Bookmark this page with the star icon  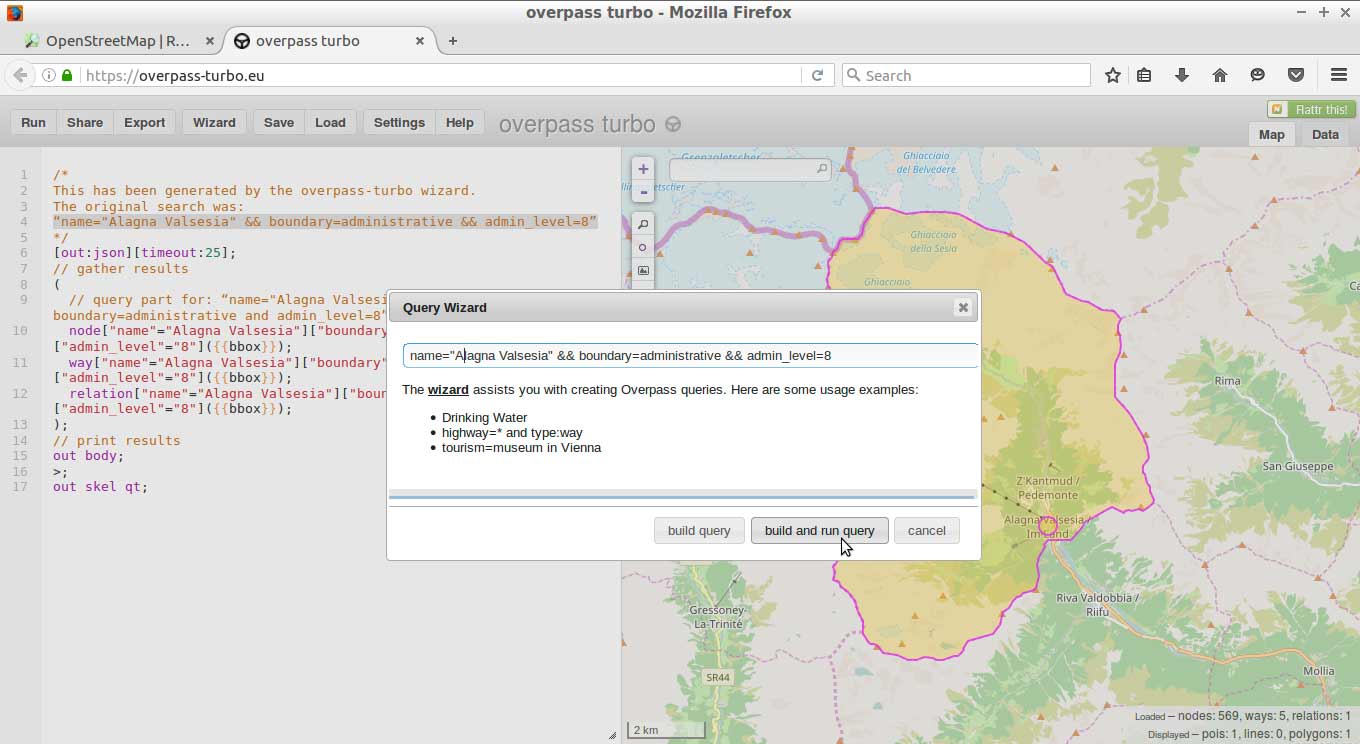(1112, 75)
